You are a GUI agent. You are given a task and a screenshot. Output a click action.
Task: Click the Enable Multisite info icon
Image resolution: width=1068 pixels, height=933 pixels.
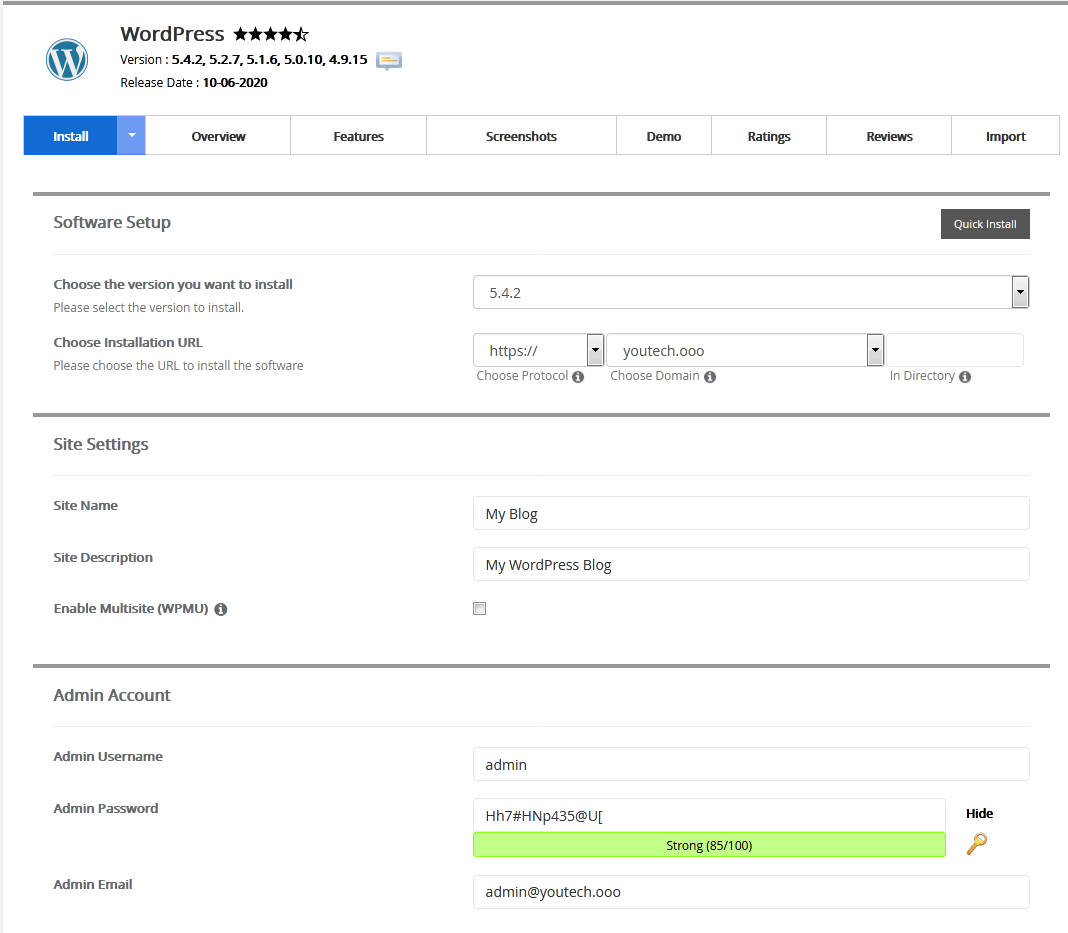click(221, 610)
